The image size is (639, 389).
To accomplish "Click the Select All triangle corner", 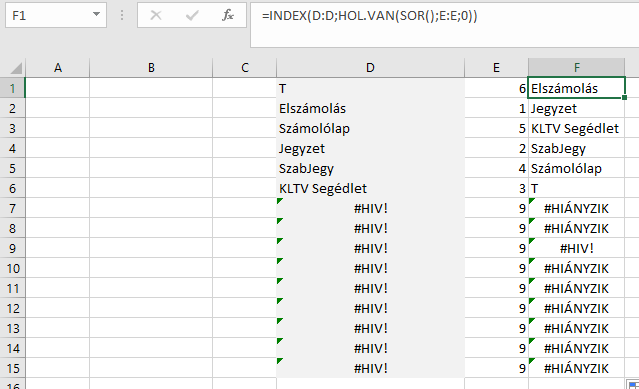I will 15,68.
